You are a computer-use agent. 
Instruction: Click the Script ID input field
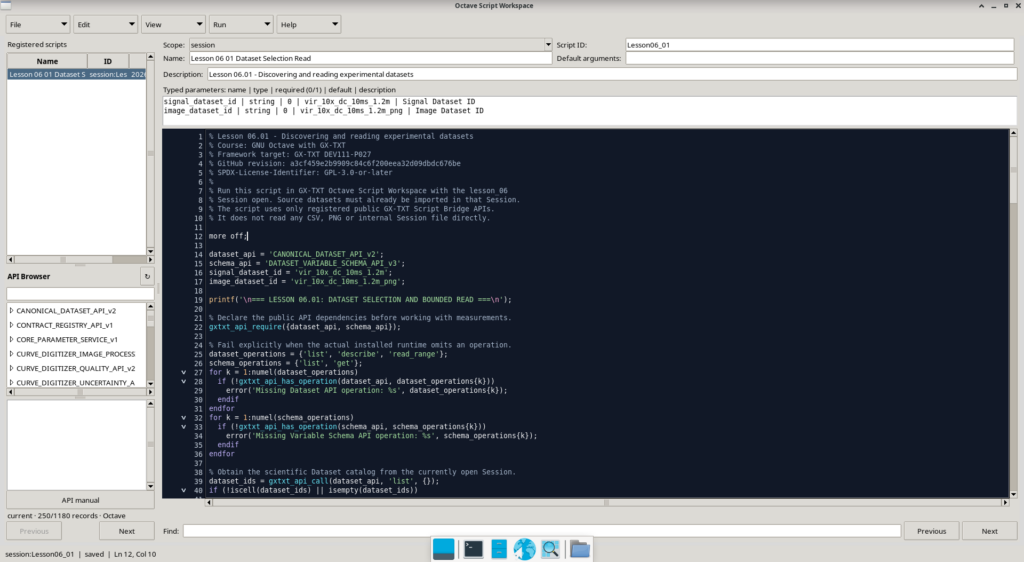click(819, 45)
